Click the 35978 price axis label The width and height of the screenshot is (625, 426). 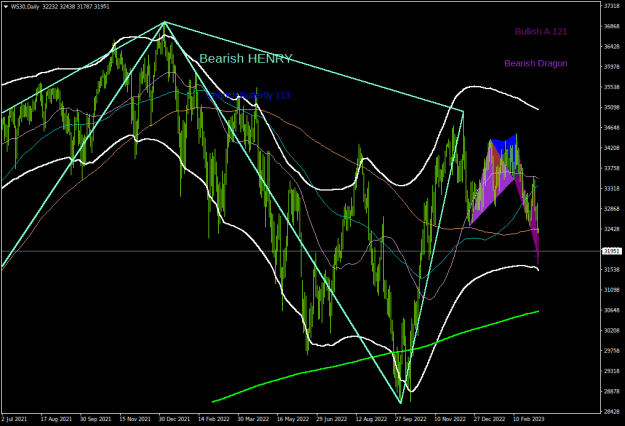pos(611,67)
